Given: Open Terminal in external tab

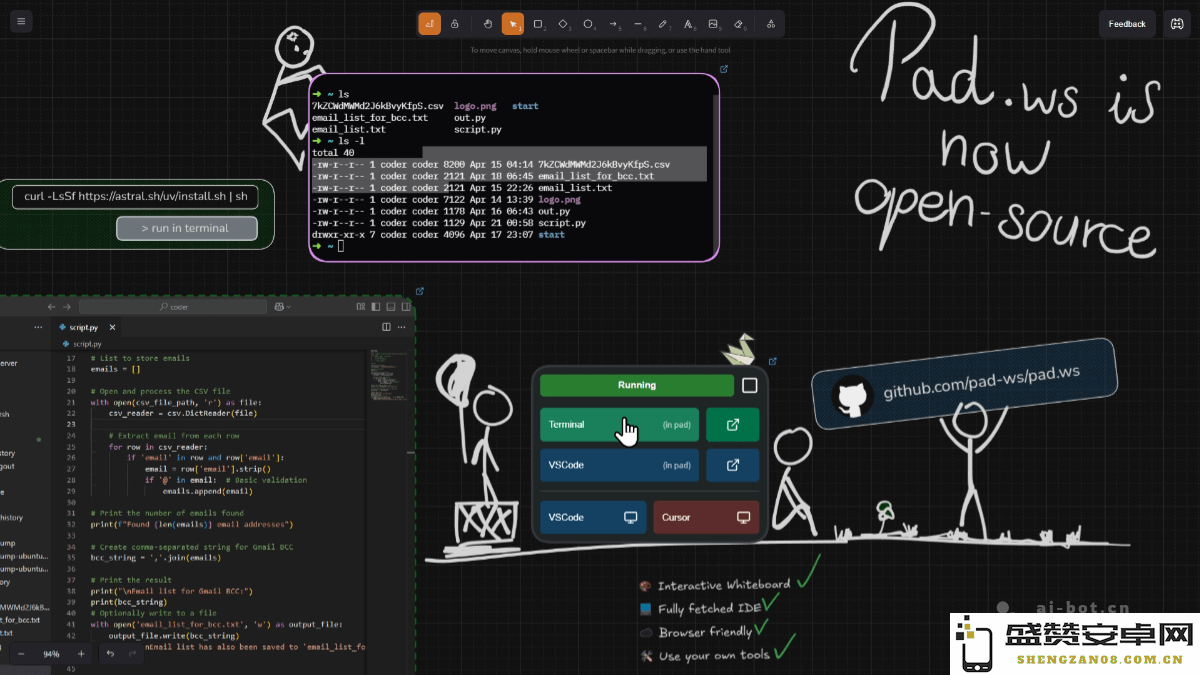Looking at the screenshot, I should pos(732,424).
